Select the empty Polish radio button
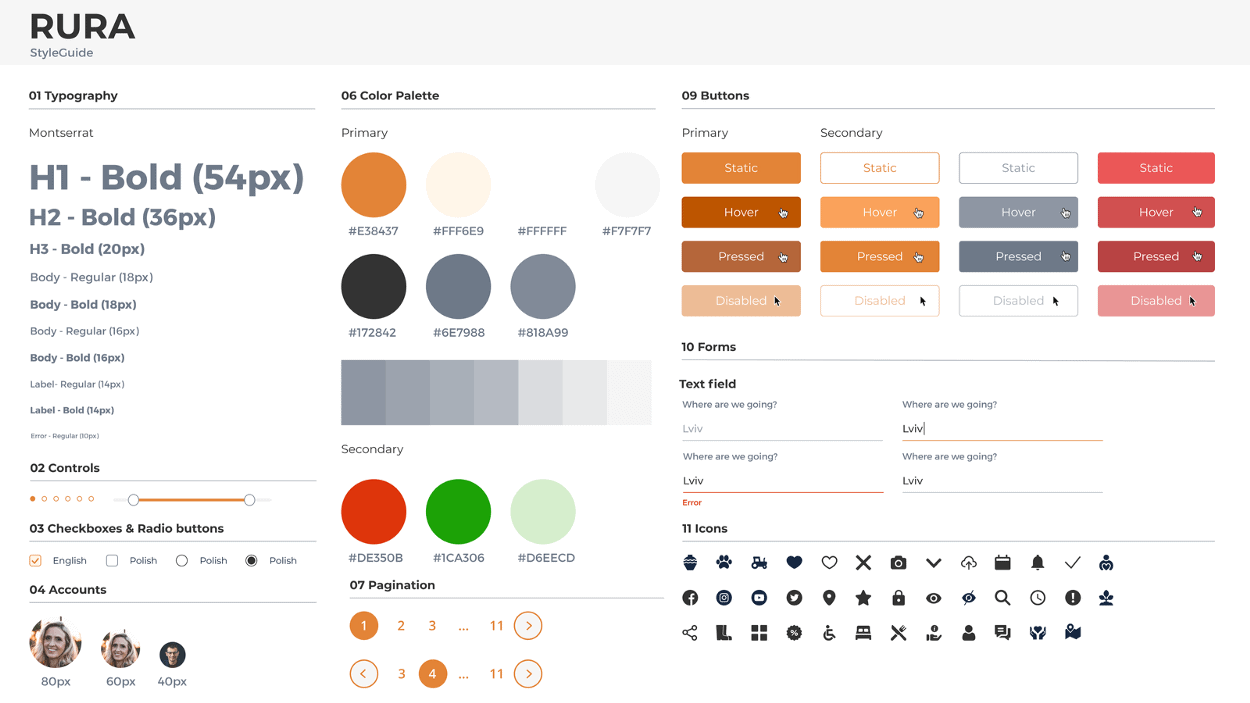 click(x=182, y=561)
